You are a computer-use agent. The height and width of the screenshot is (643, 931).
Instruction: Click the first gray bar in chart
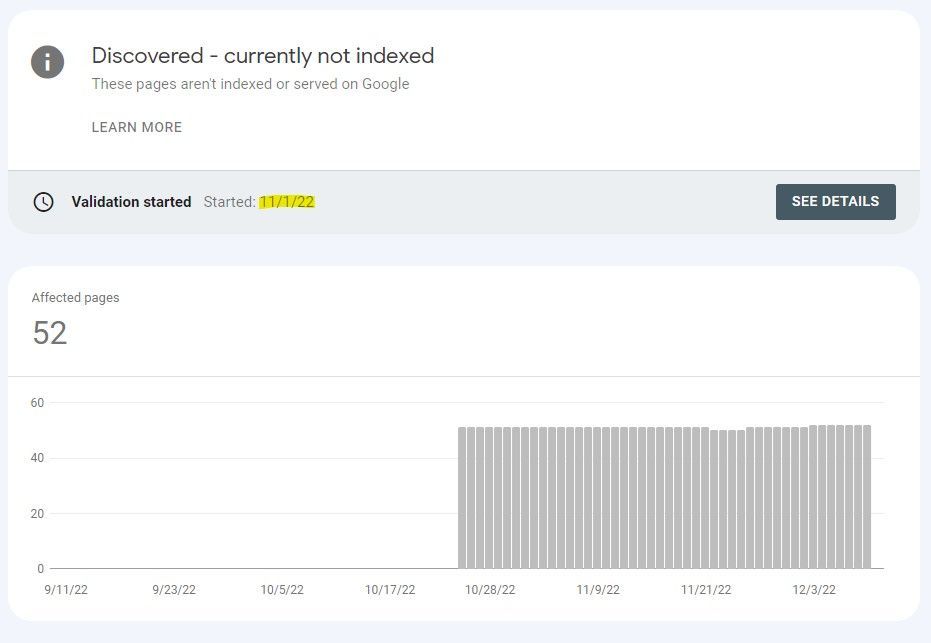pos(463,498)
